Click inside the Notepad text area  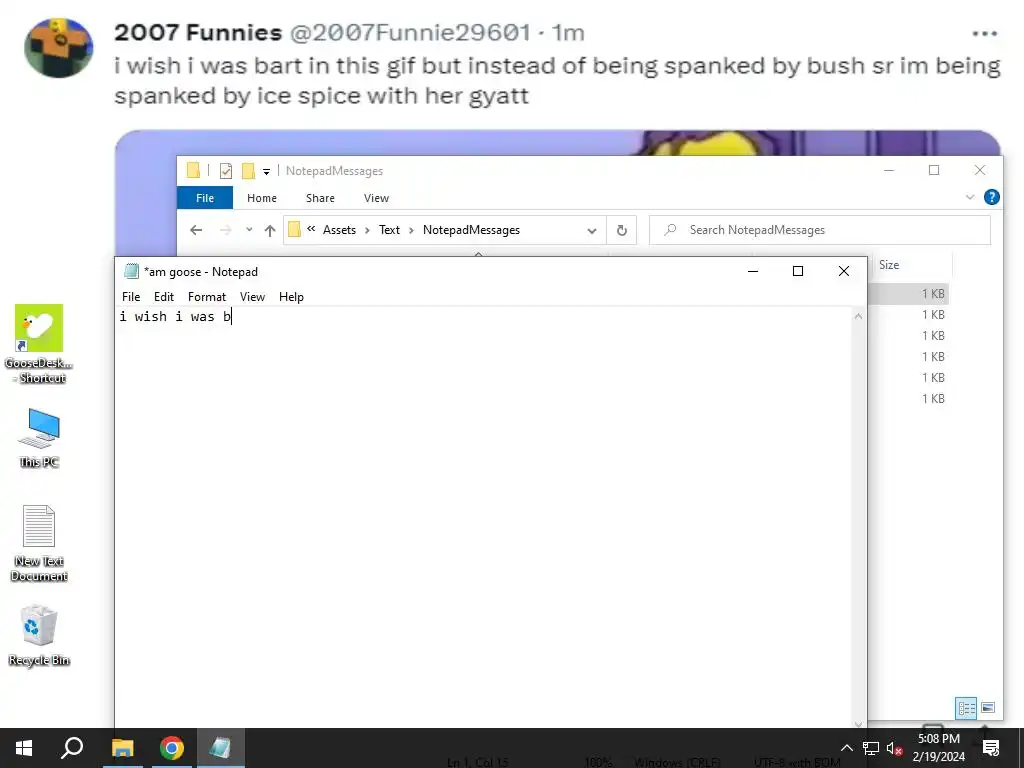(485, 516)
